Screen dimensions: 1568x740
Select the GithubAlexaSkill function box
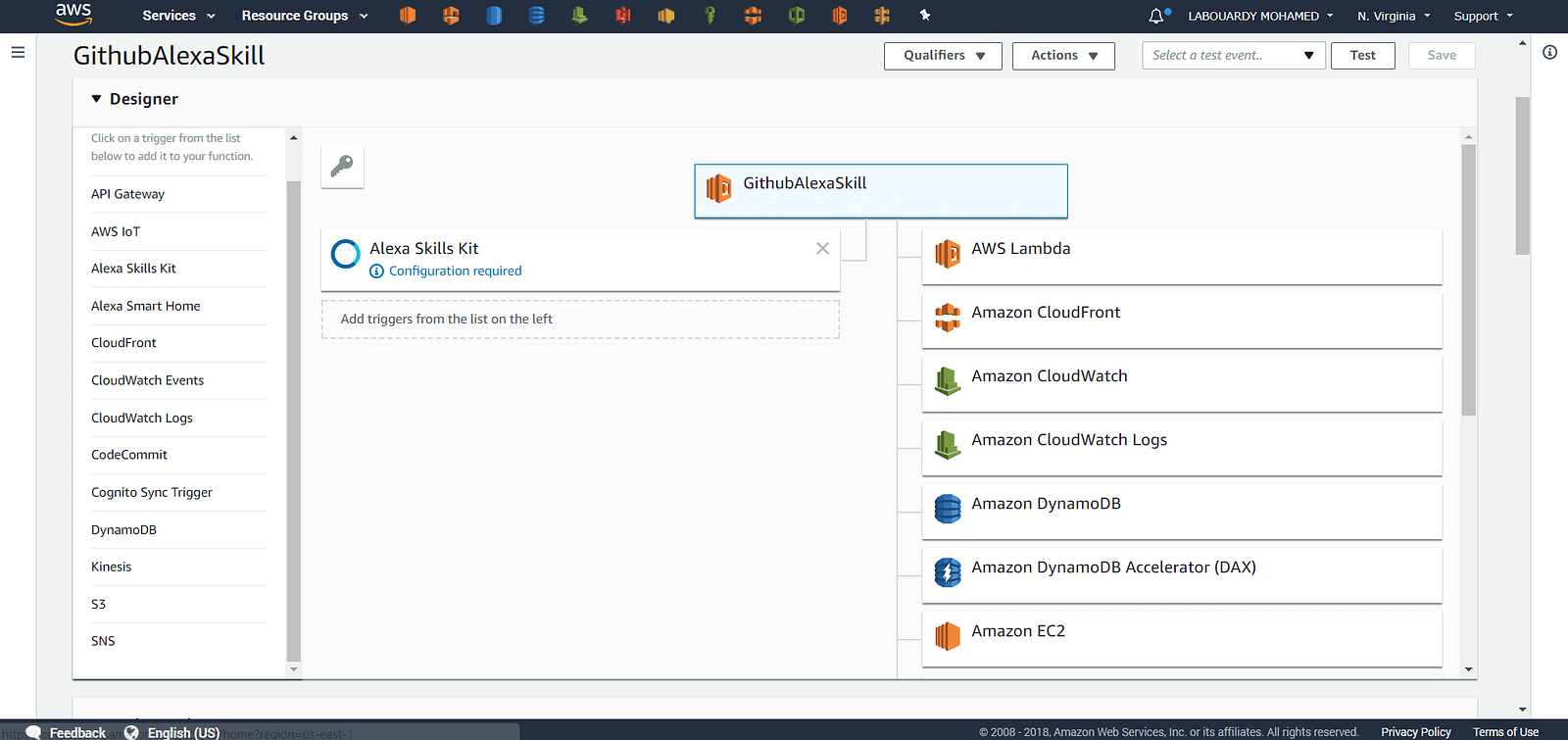pyautogui.click(x=881, y=191)
